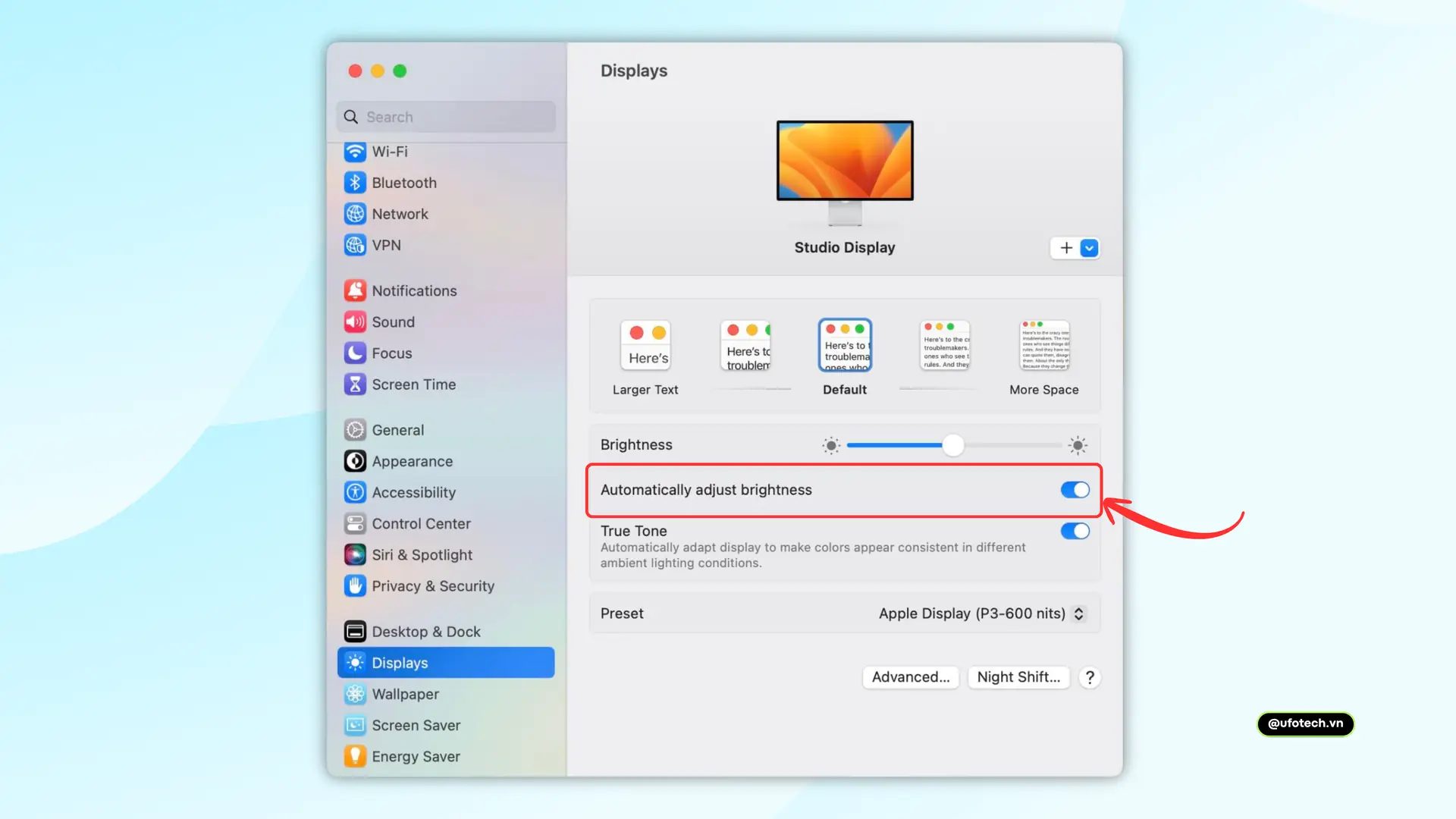This screenshot has width=1456, height=819.
Task: Click the Displays pane title
Action: tap(634, 71)
